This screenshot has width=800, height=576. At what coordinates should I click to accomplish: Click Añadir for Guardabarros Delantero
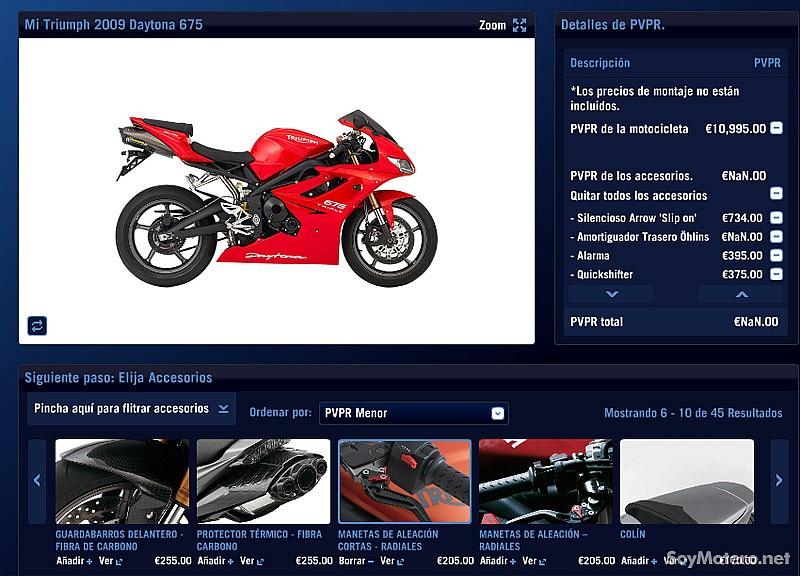[x=74, y=561]
